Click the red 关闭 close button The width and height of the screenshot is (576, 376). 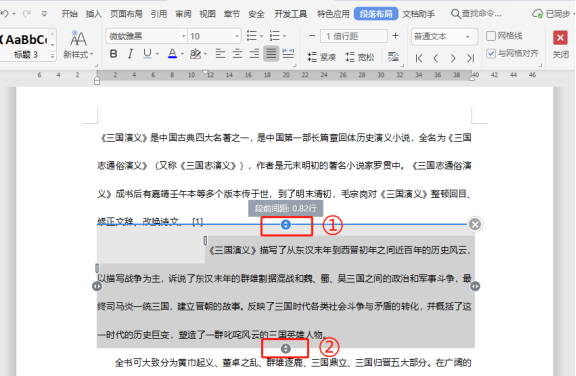[x=561, y=38]
